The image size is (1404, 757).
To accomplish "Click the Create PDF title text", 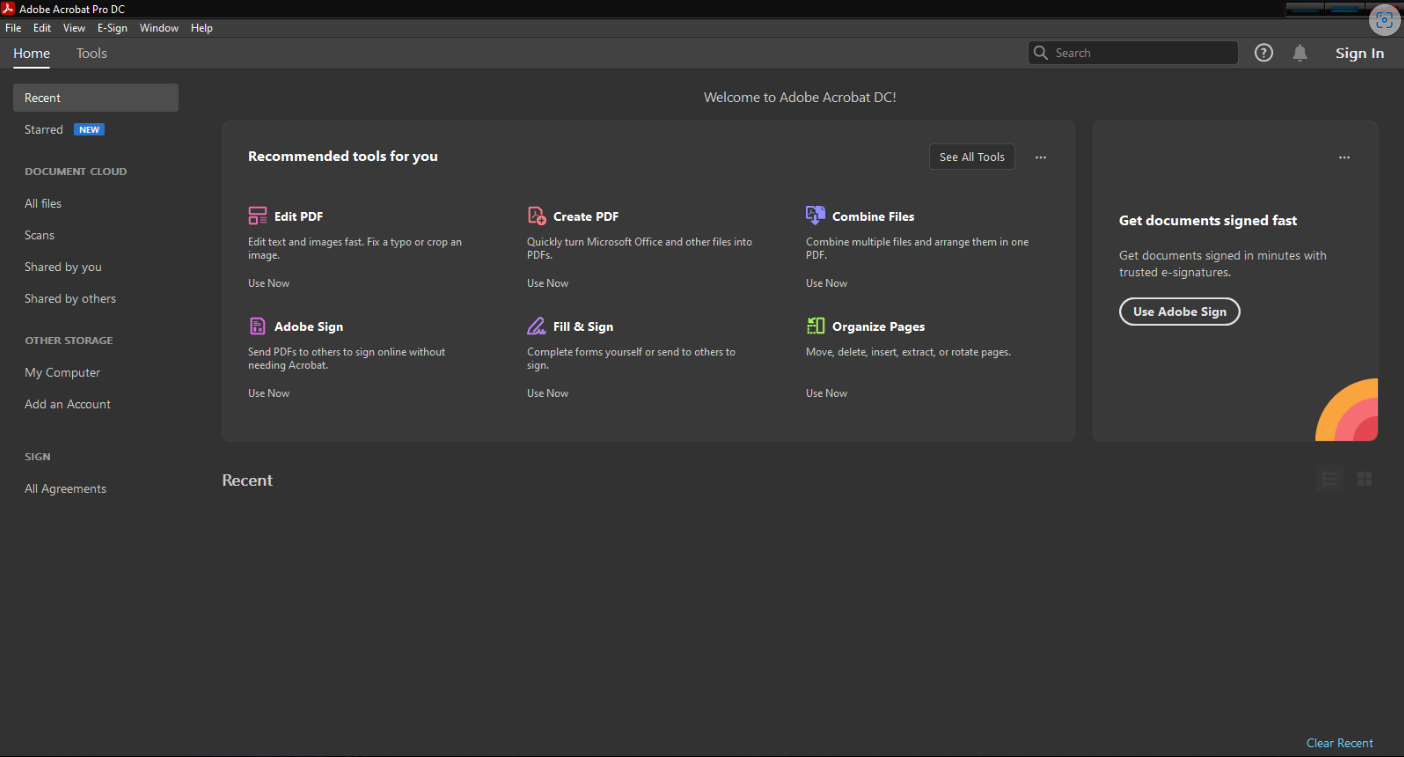I will tap(586, 216).
